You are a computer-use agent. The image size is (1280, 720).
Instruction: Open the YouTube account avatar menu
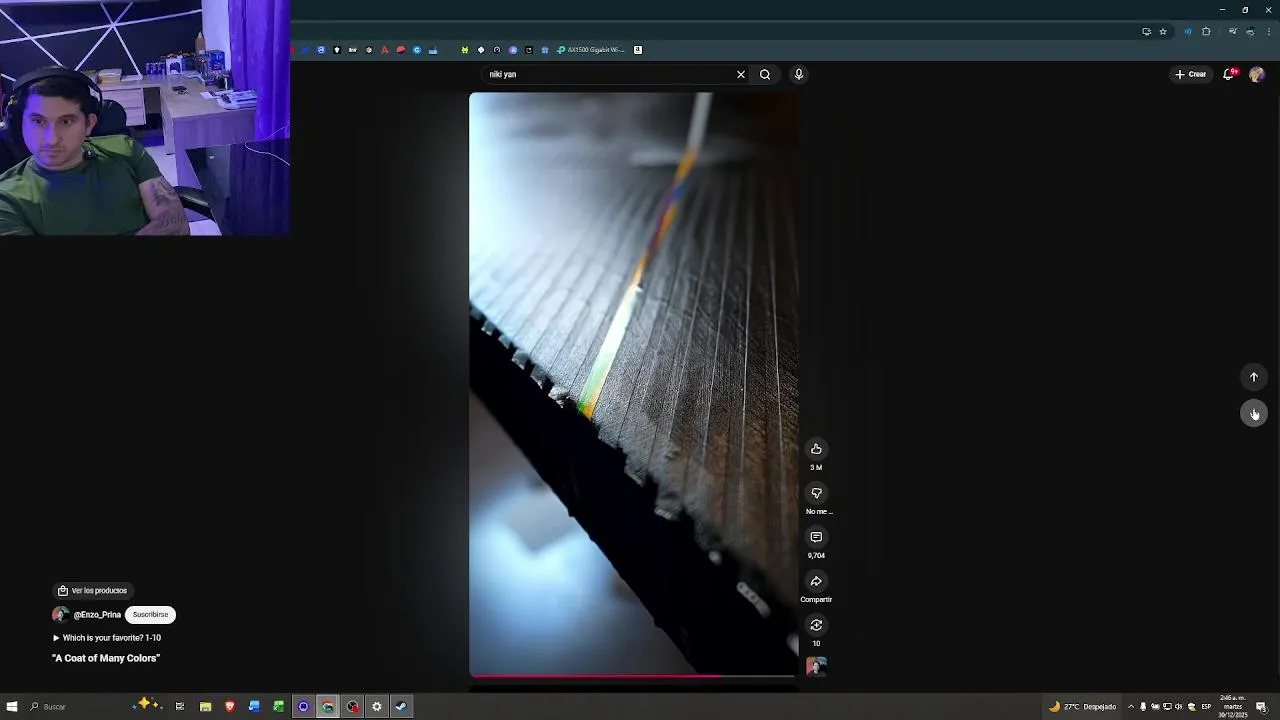(x=1257, y=74)
